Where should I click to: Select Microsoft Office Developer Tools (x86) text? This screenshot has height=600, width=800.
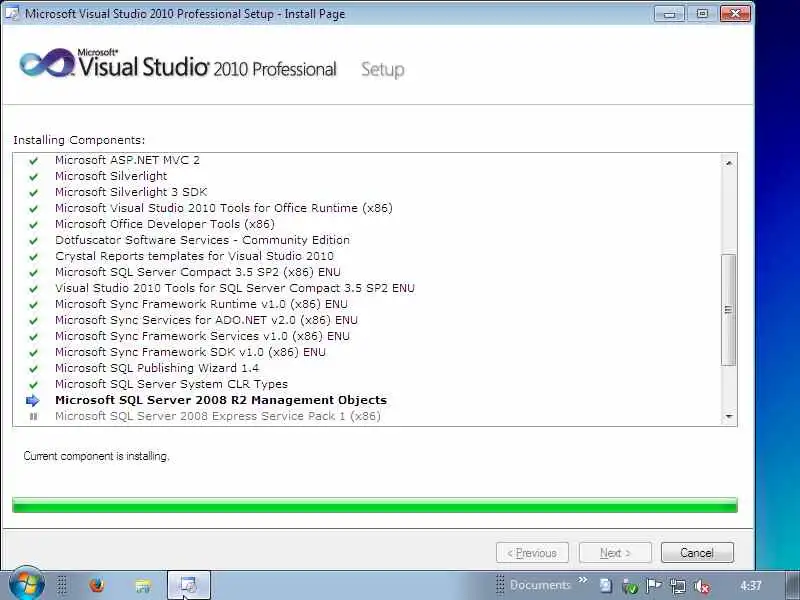pyautogui.click(x=164, y=224)
